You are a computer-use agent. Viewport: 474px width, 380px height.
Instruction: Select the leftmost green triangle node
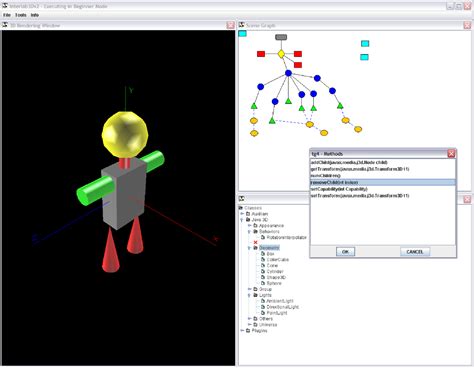pyautogui.click(x=254, y=106)
